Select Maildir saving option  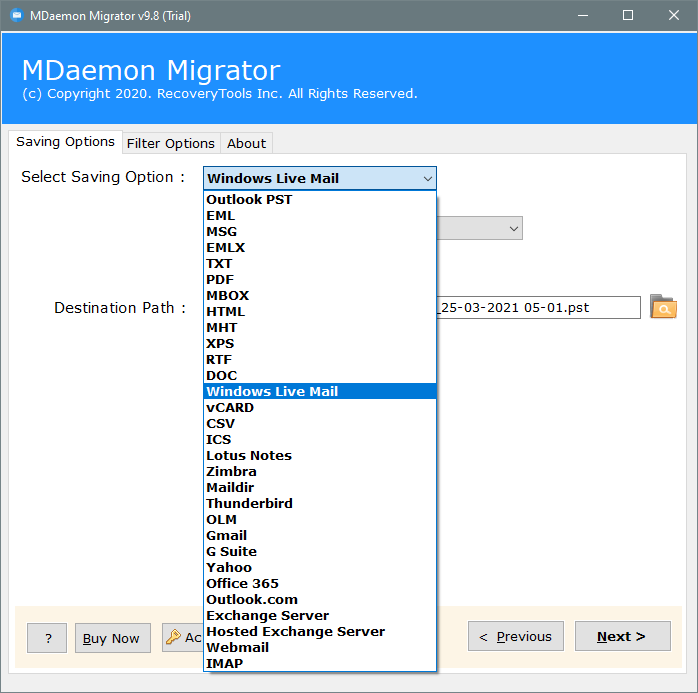pos(320,487)
